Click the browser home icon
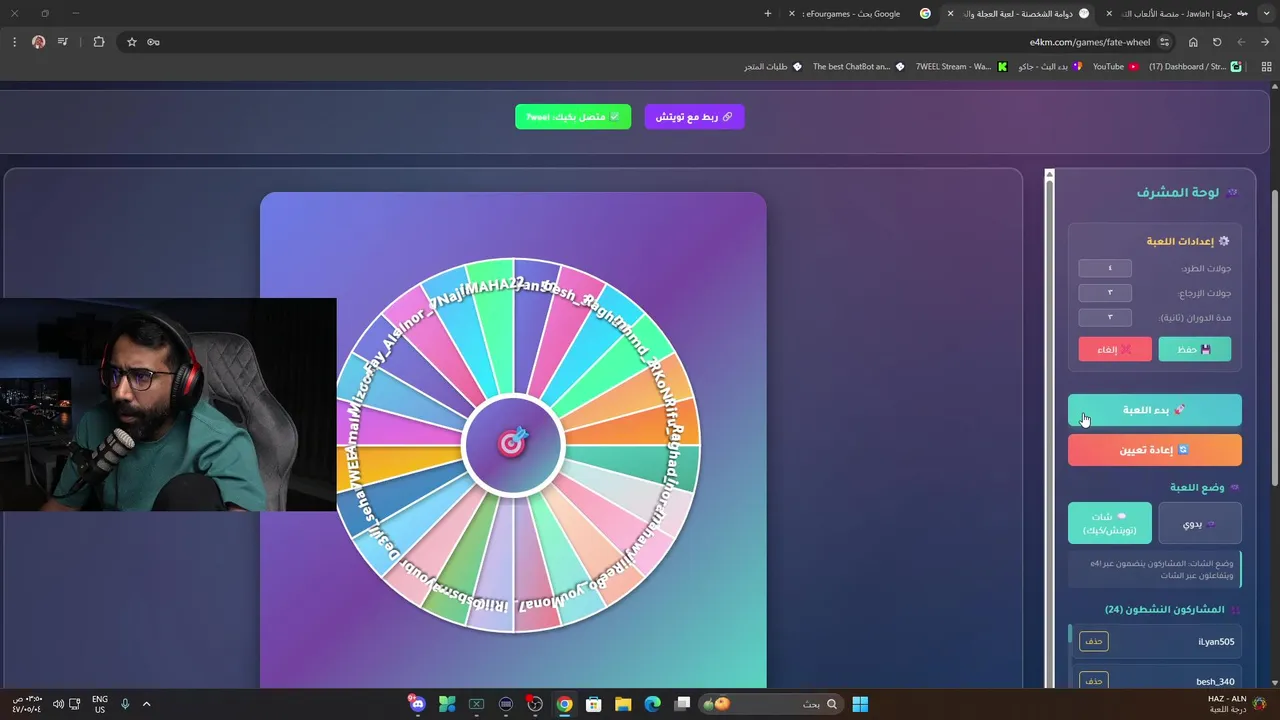The image size is (1280, 720). 1193,42
